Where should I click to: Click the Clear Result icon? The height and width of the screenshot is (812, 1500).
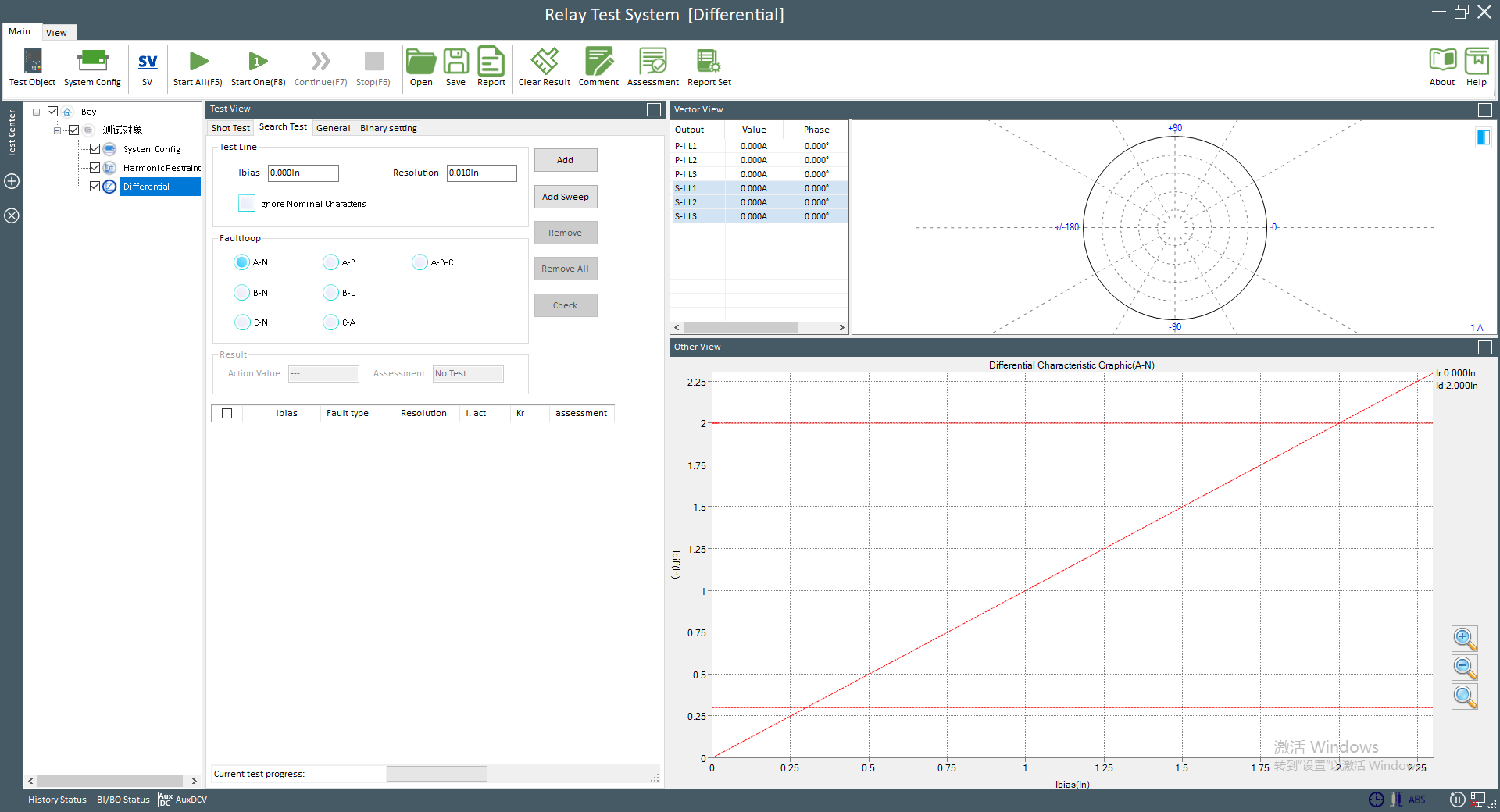coord(544,67)
